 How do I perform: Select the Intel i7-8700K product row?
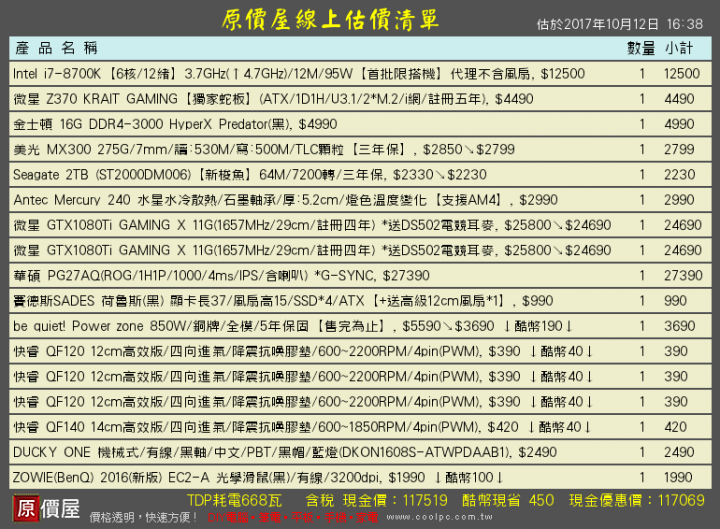tap(360, 73)
